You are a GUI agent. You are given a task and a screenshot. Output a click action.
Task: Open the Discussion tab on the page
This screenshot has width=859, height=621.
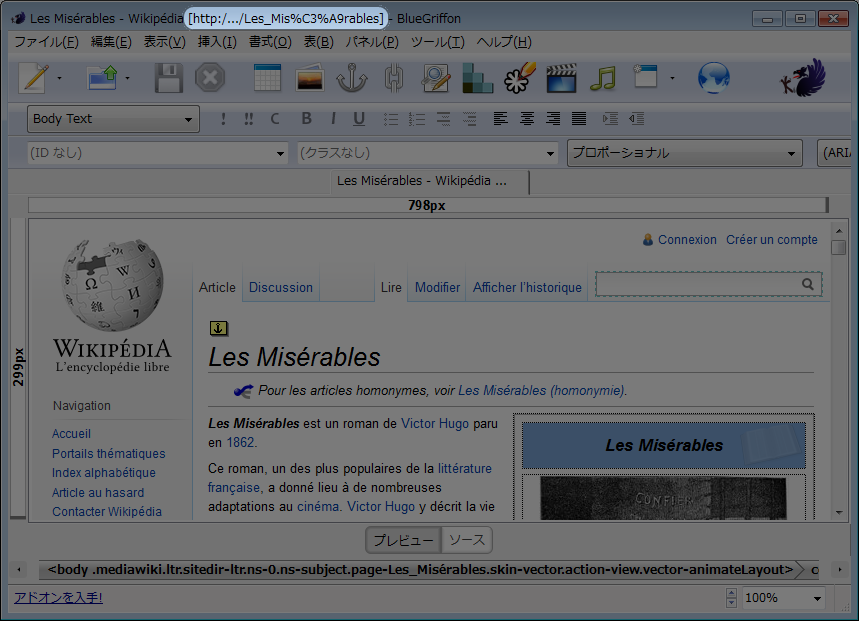point(280,288)
